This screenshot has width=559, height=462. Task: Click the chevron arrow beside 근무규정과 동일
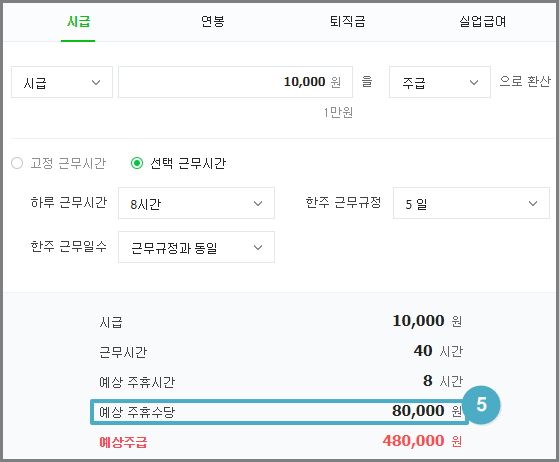258,247
